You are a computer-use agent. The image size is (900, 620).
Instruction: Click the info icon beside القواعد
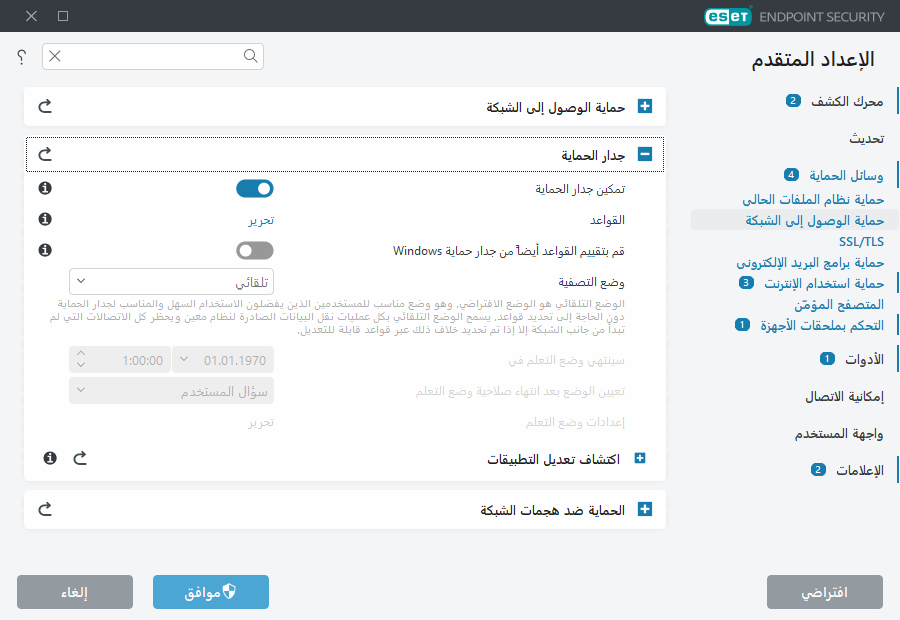click(x=44, y=219)
